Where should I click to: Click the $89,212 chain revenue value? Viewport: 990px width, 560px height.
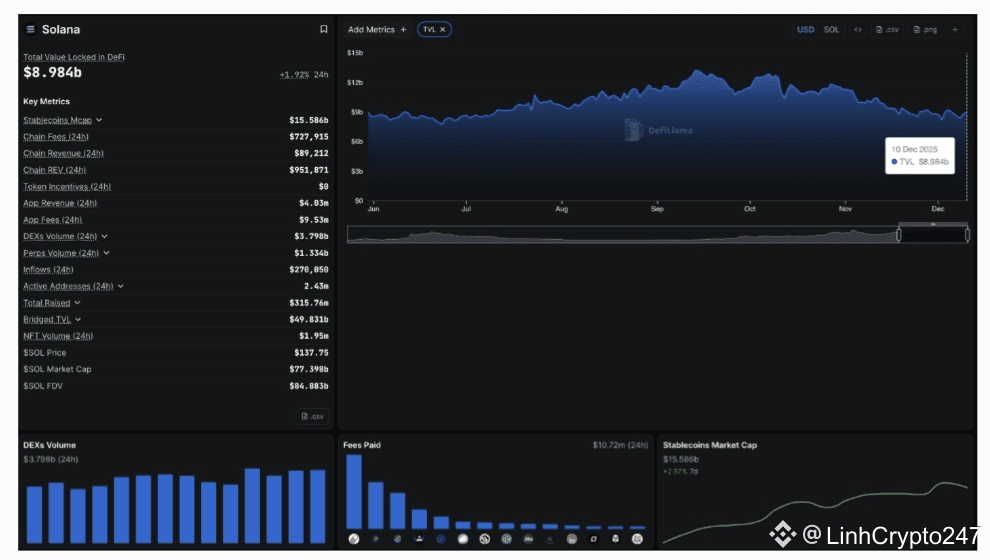[x=311, y=153]
